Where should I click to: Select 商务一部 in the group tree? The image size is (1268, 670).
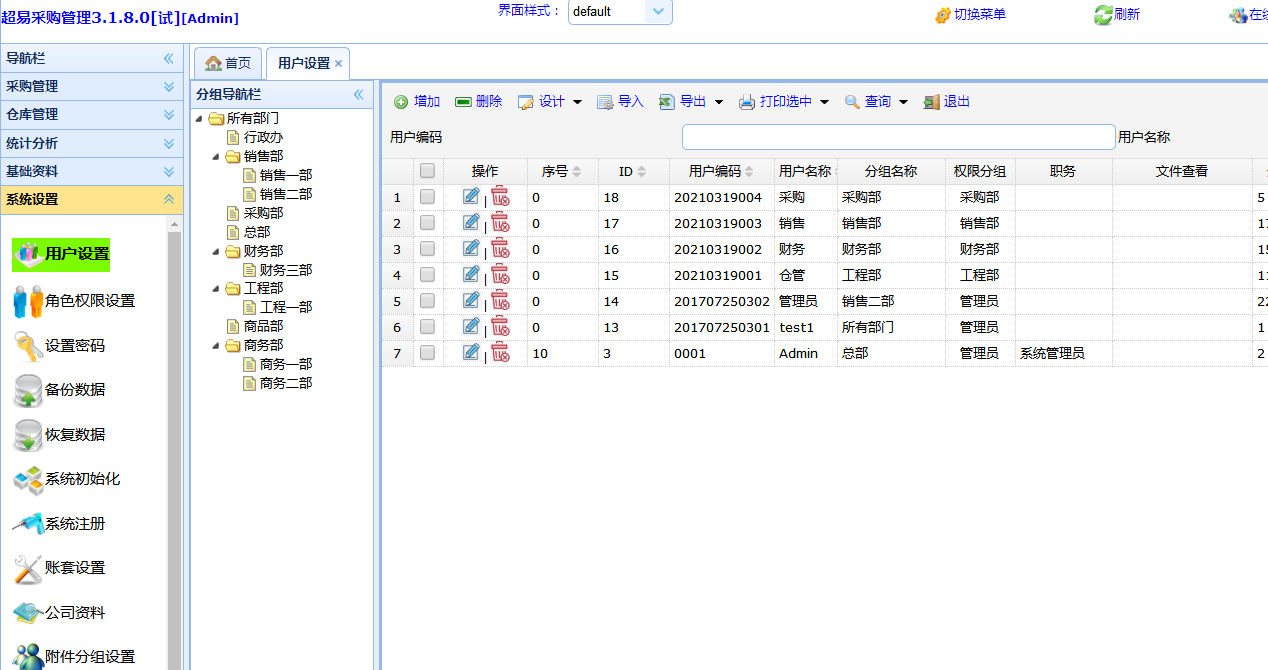tap(285, 364)
